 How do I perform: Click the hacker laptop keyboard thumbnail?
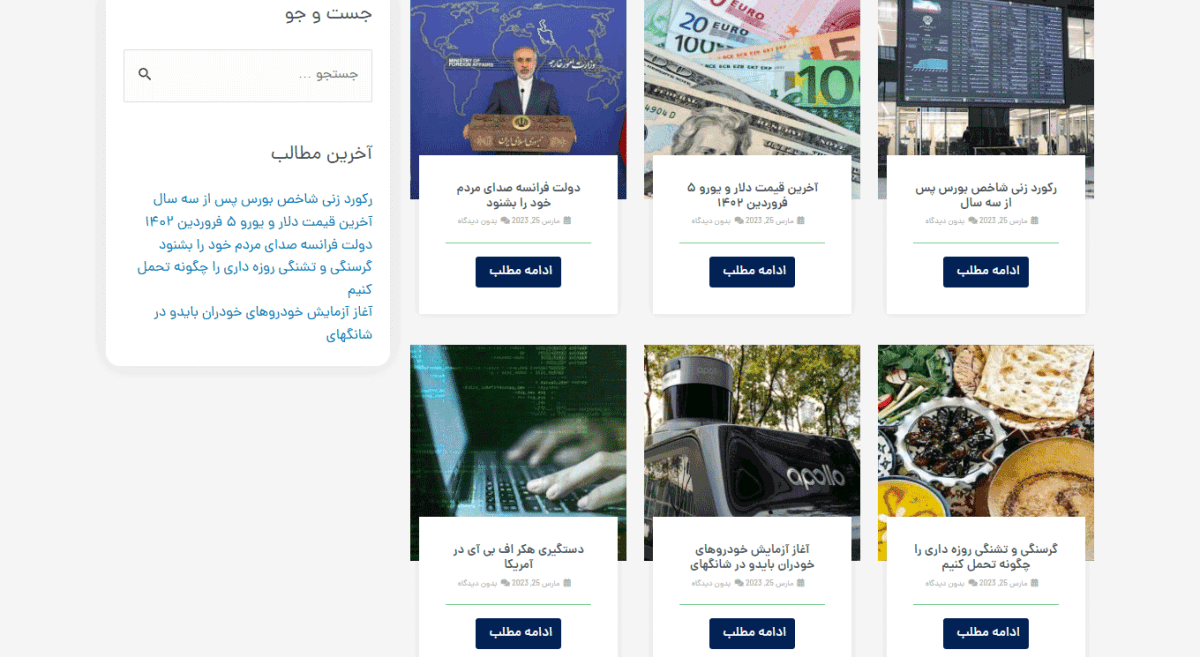[518, 431]
